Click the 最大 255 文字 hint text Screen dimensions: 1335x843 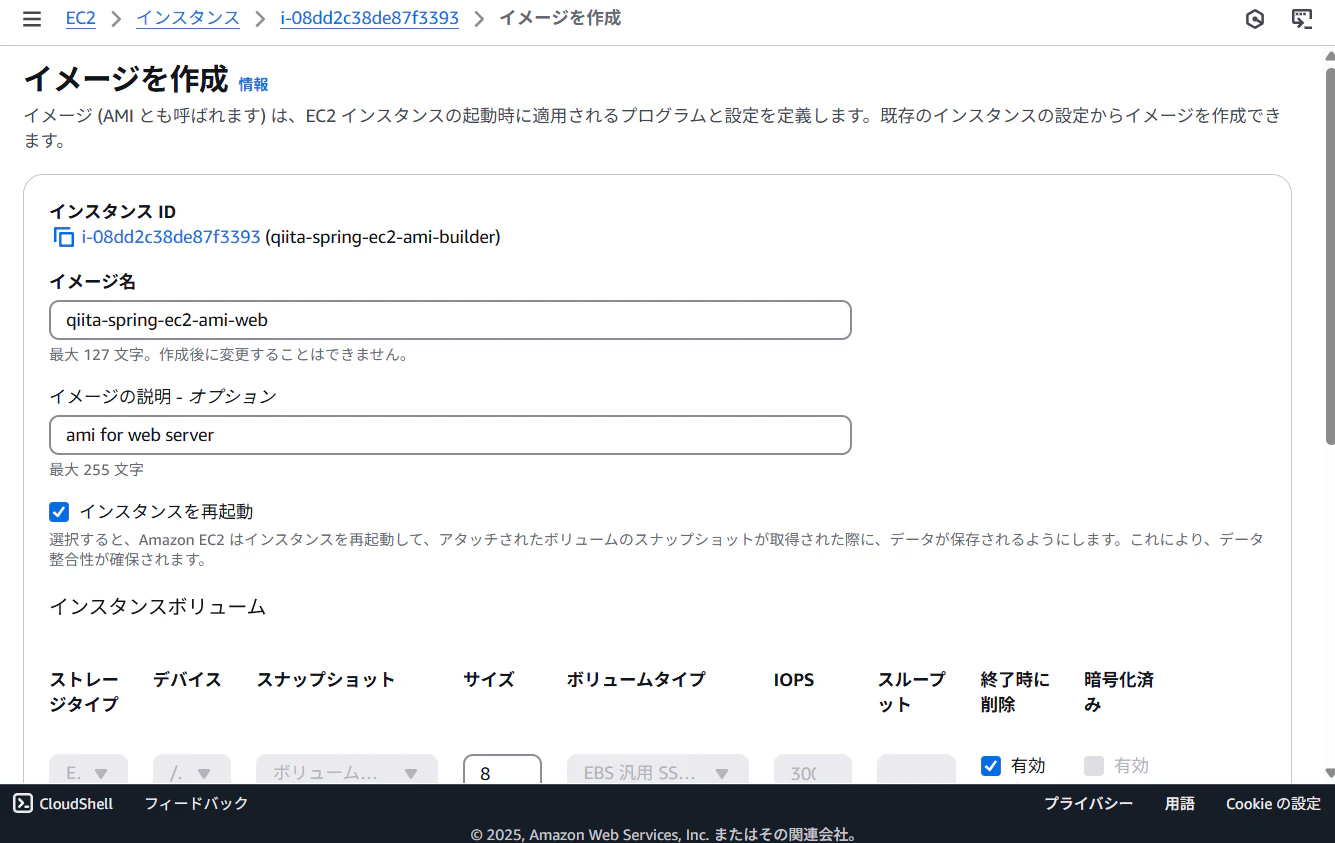click(96, 469)
